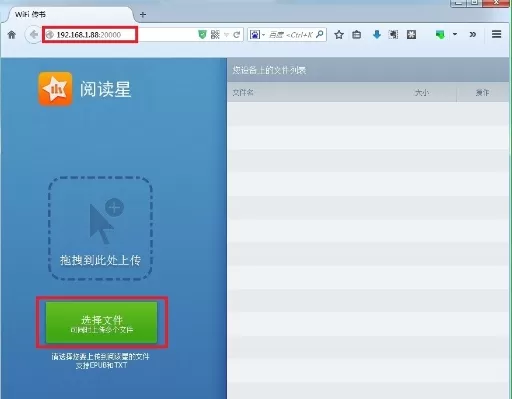Bookmark this page with star icon
The width and height of the screenshot is (512, 399).
[x=339, y=34]
